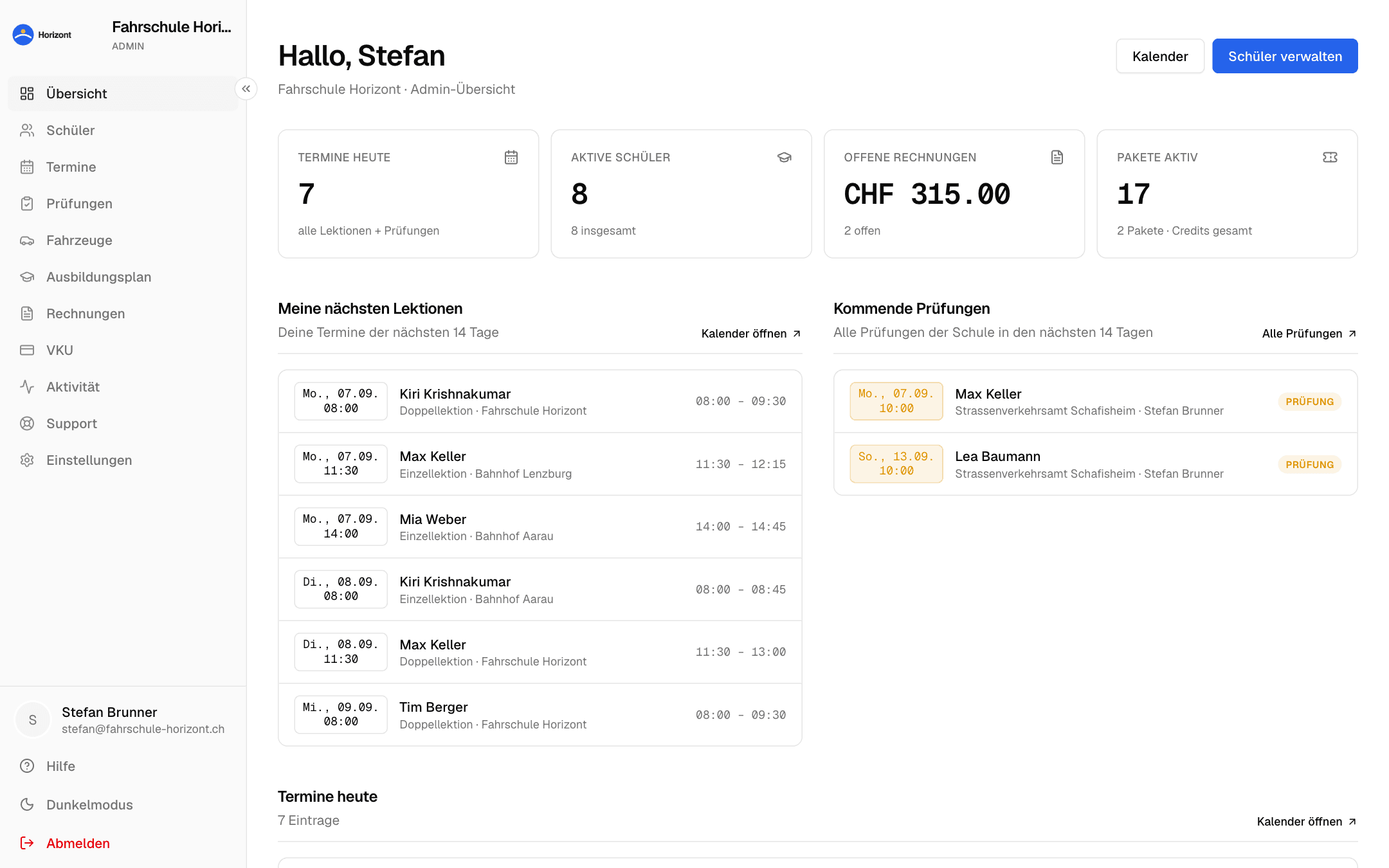Select Mia Weber lesson at 14:00
This screenshot has height=868, width=1389.
(x=540, y=527)
